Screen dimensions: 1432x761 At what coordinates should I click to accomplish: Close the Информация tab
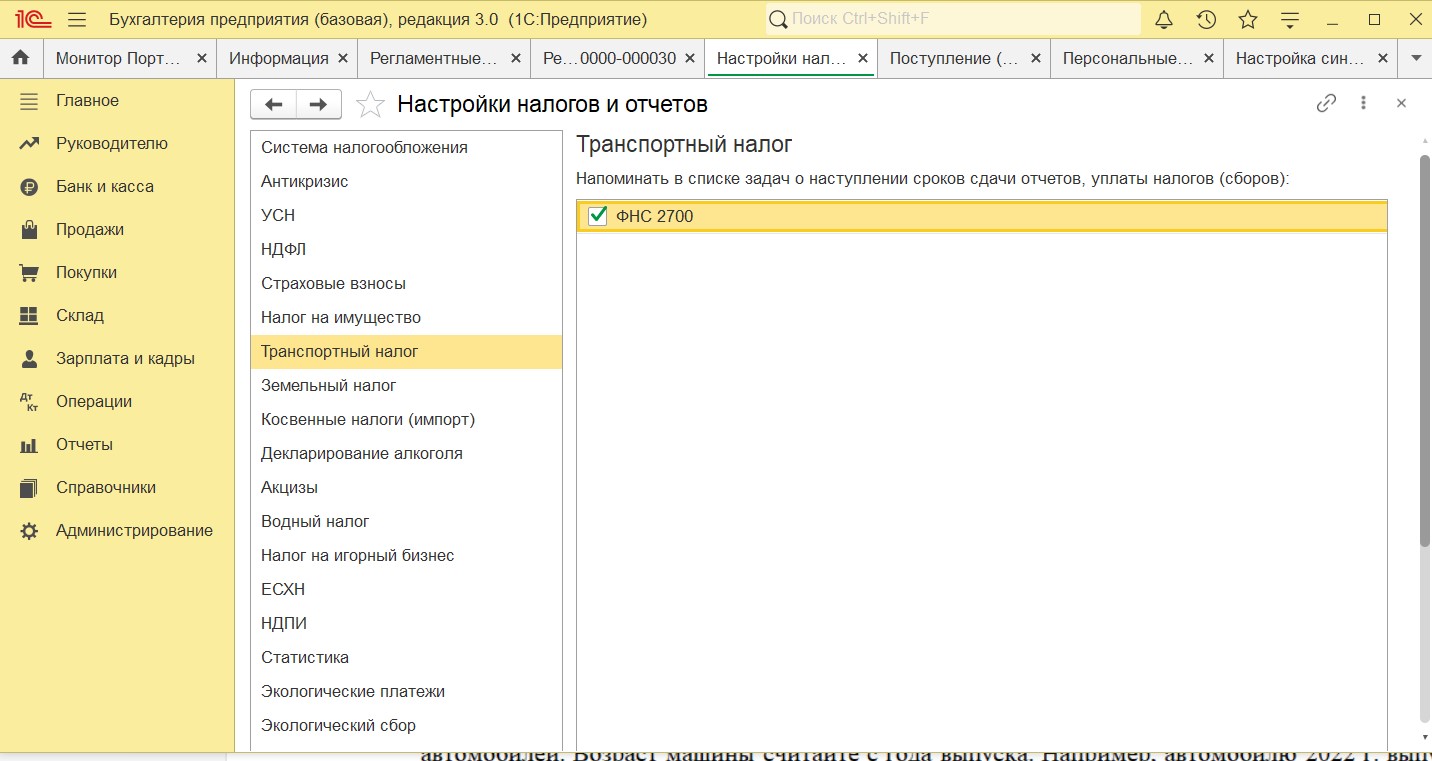(x=343, y=58)
